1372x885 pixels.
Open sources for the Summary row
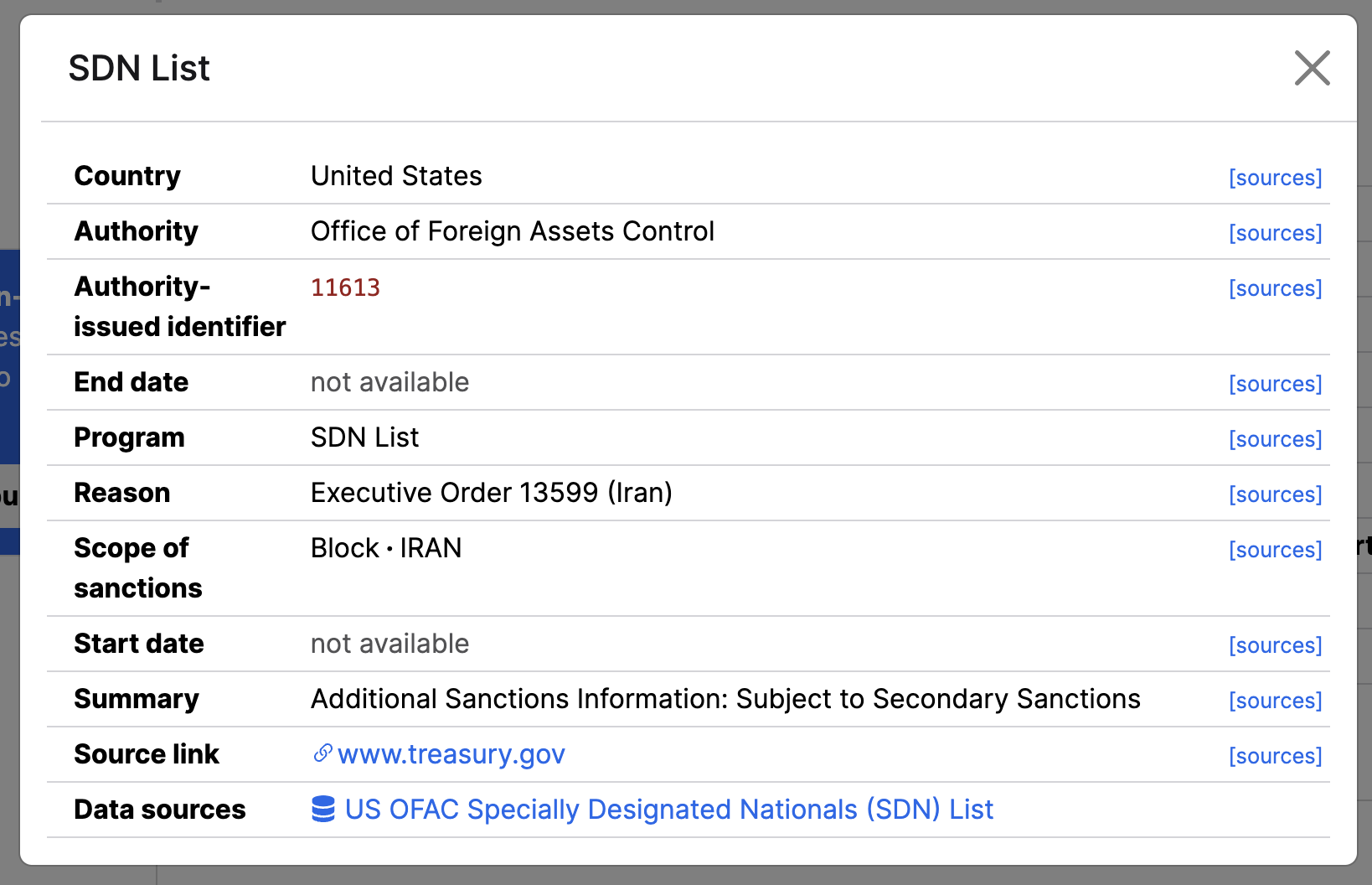click(x=1275, y=701)
